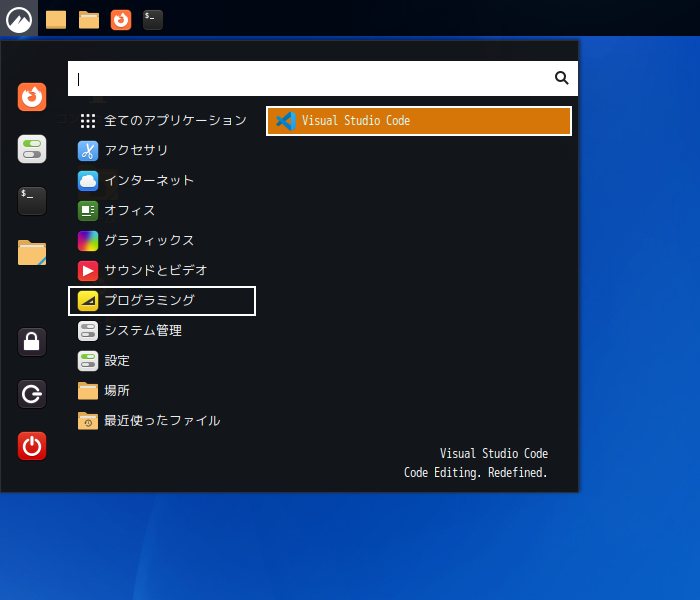The width and height of the screenshot is (700, 600).
Task: Open the サウンドとビデオ category
Action: pyautogui.click(x=162, y=271)
